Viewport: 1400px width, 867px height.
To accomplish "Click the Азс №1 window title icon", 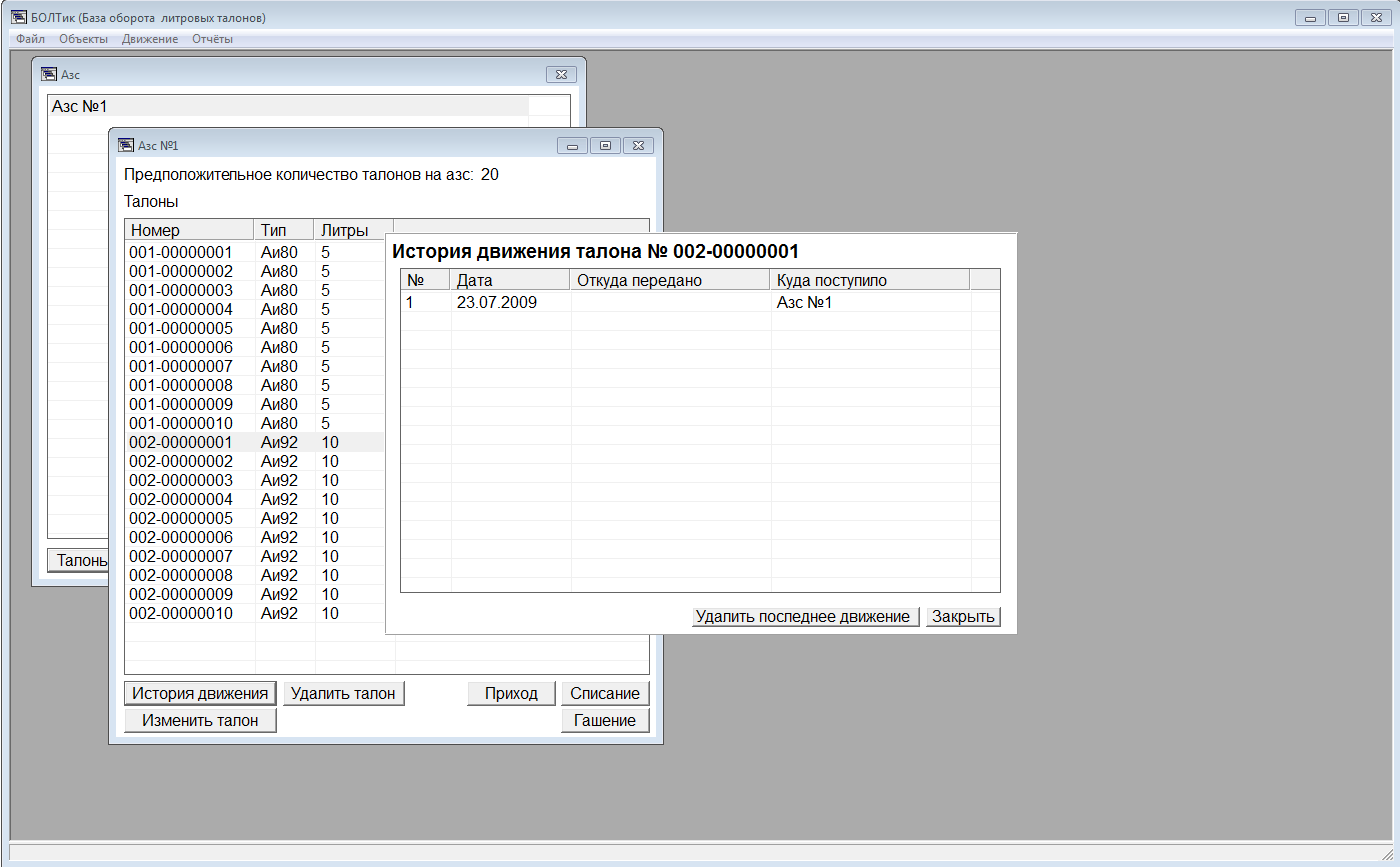I will [x=125, y=145].
